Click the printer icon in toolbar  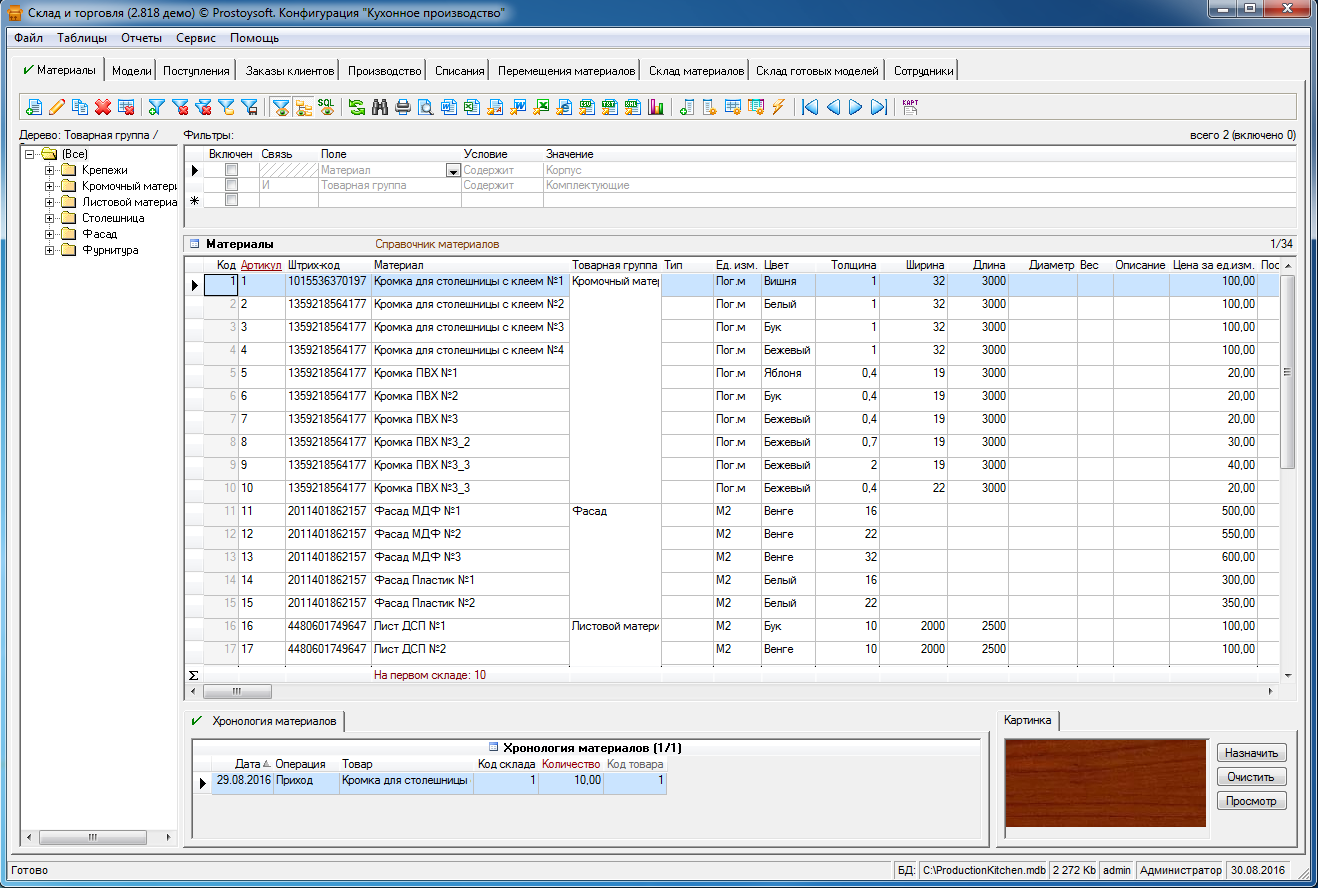click(403, 108)
